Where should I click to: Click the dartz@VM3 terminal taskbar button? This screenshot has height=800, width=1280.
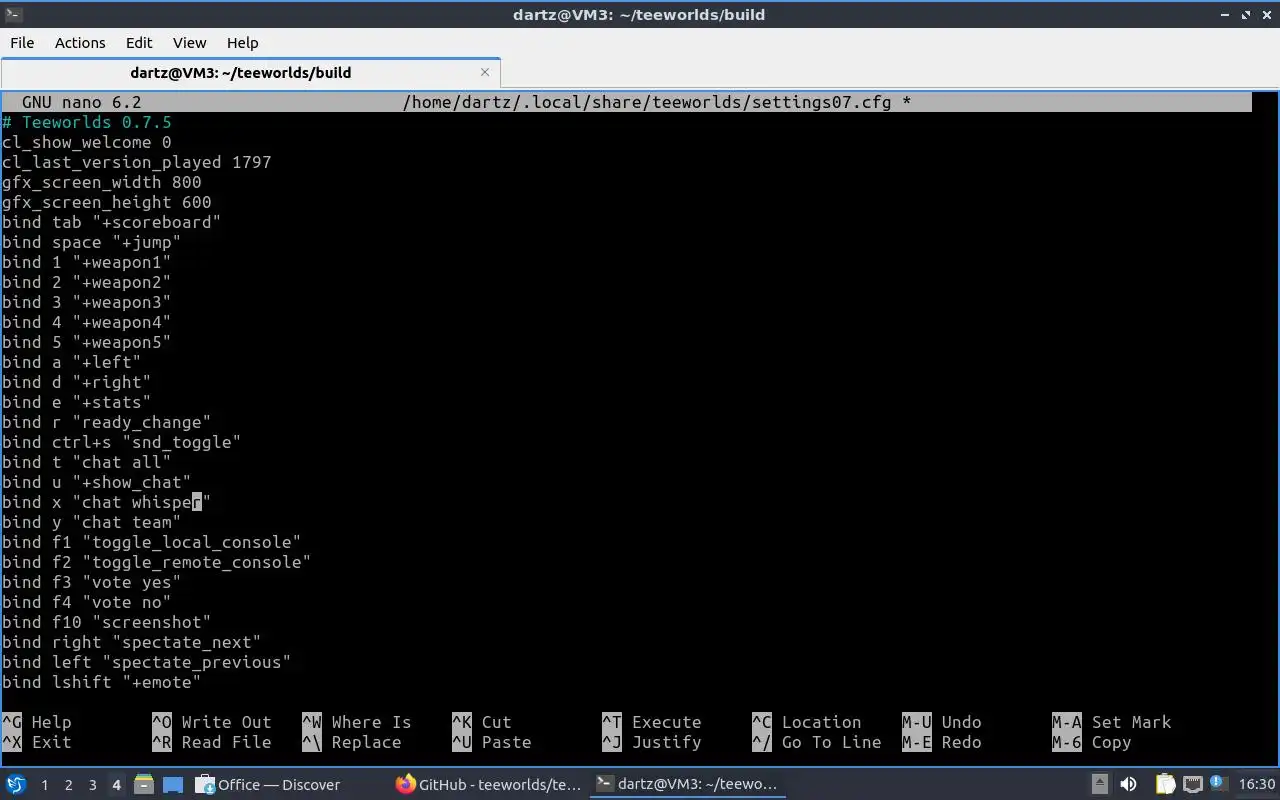688,784
